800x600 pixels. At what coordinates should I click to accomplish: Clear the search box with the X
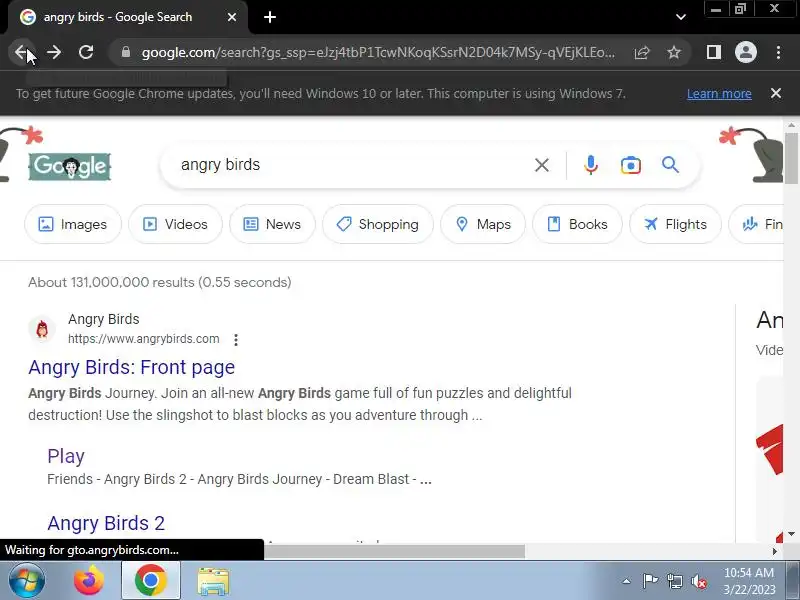[x=542, y=165]
